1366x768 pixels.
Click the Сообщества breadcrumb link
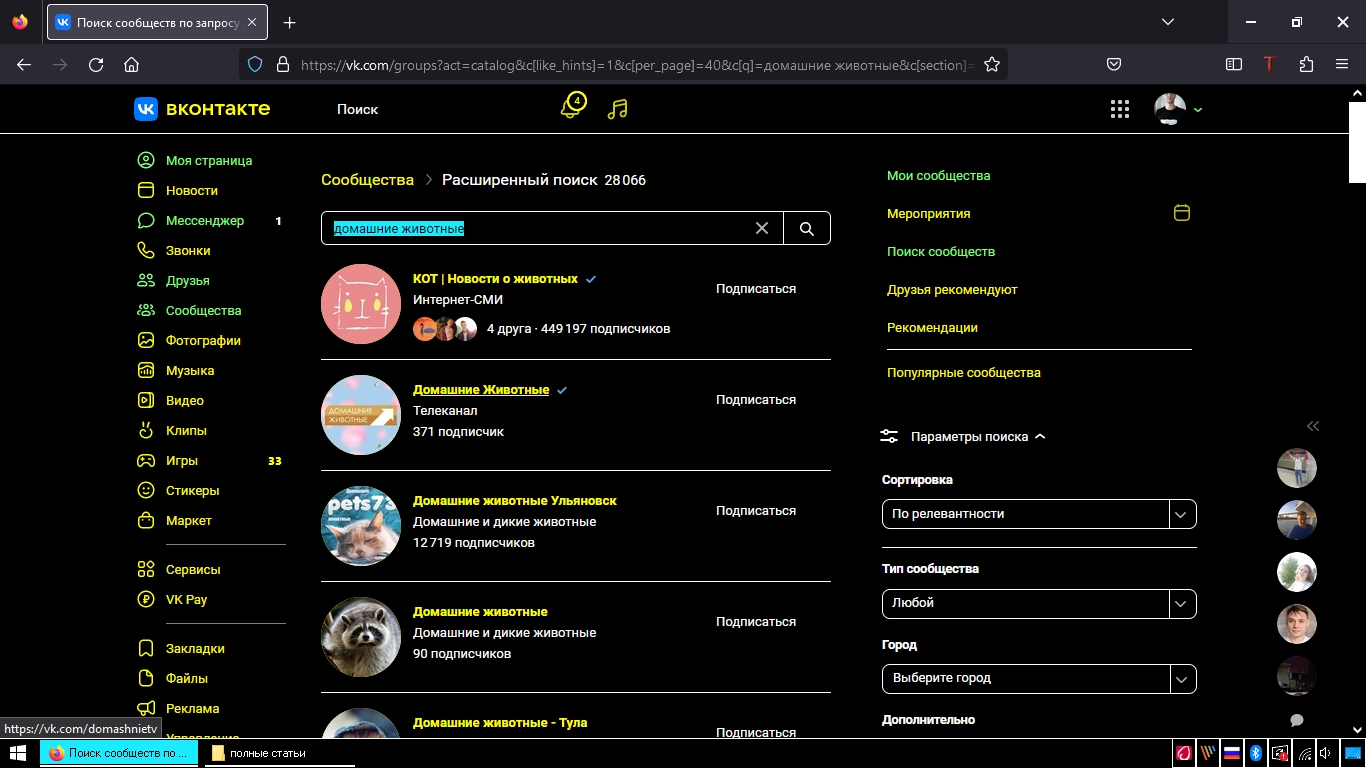(x=367, y=180)
